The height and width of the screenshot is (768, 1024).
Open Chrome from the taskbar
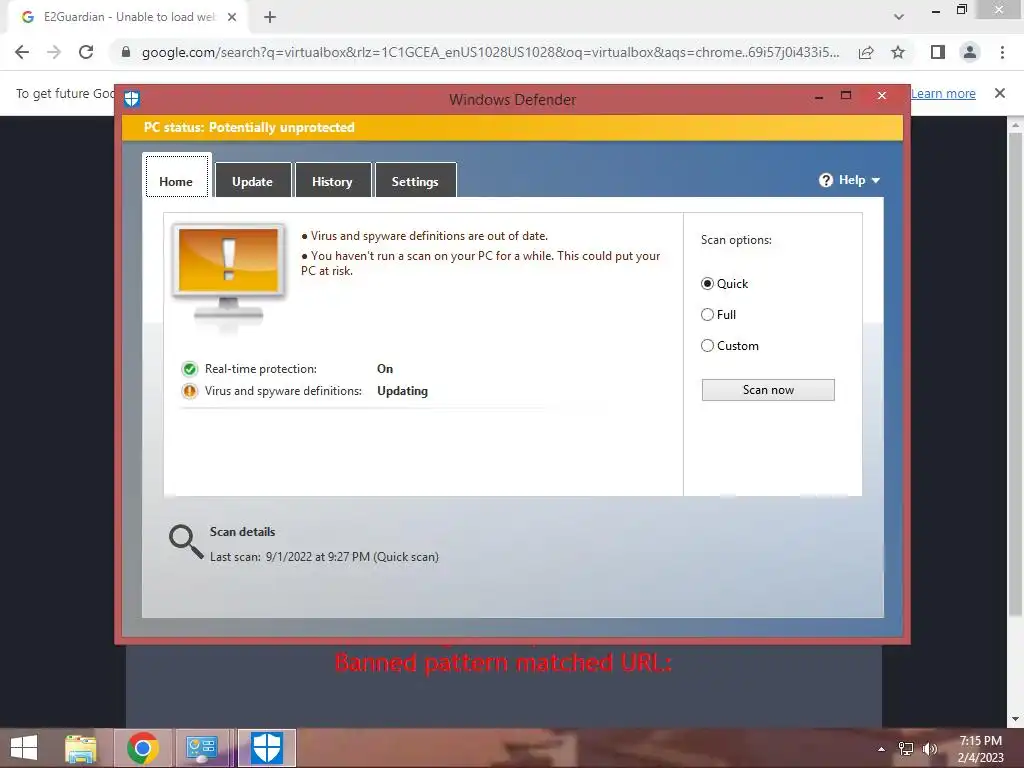pyautogui.click(x=143, y=748)
